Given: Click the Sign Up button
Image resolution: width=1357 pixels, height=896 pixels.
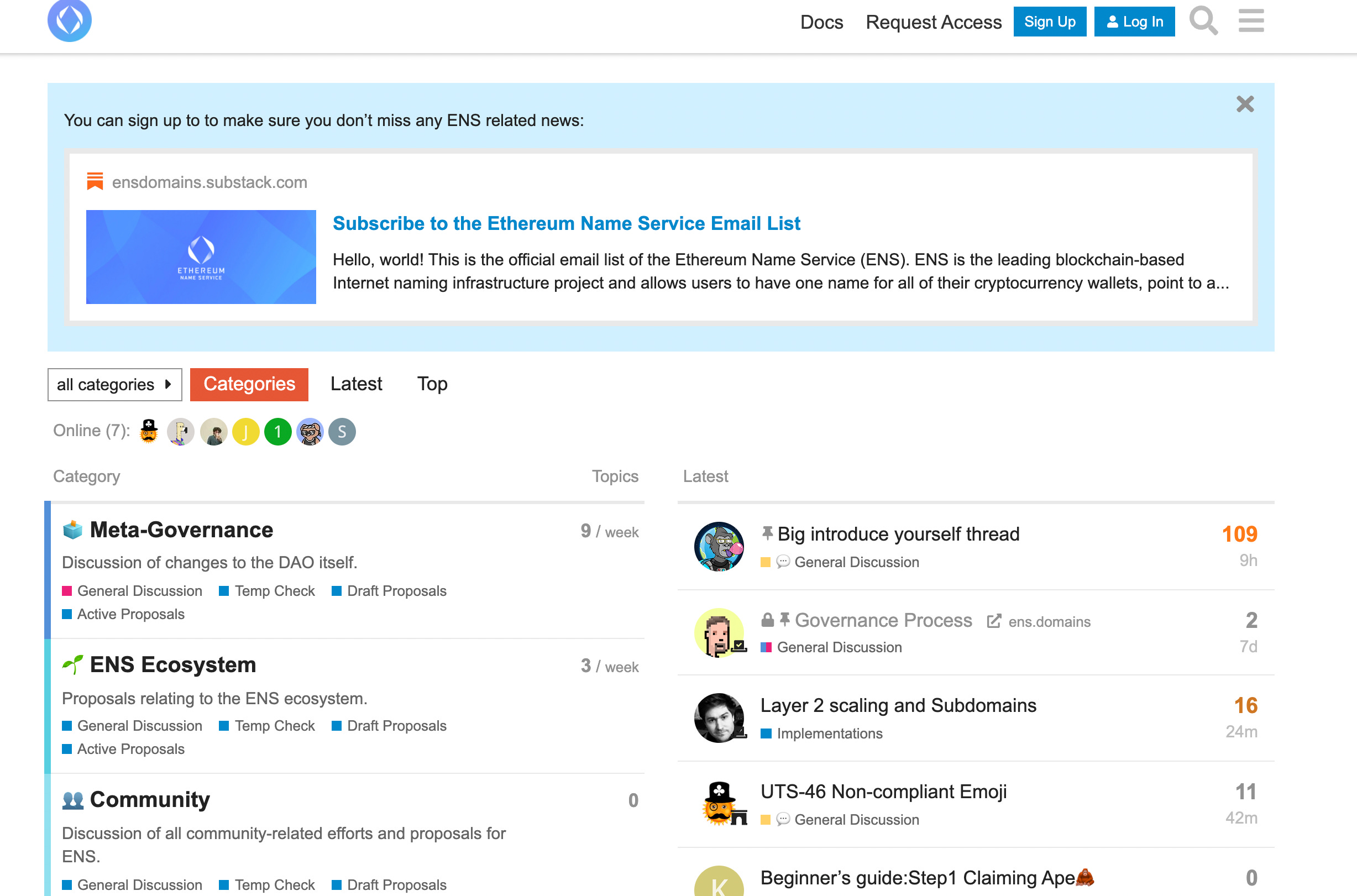Looking at the screenshot, I should point(1050,22).
